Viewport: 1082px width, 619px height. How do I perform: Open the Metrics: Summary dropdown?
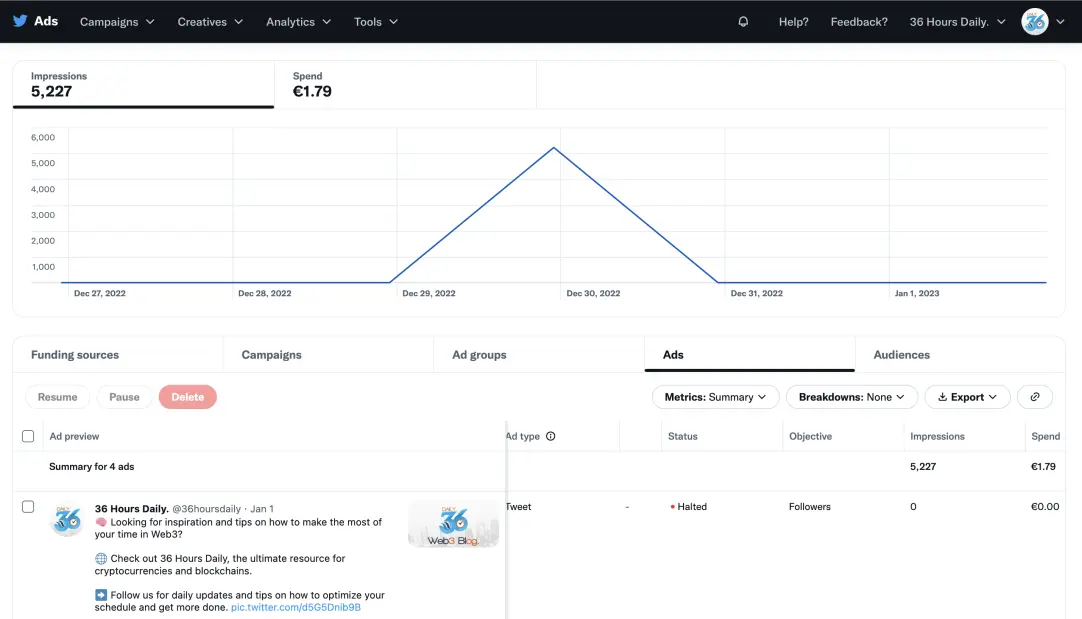click(x=716, y=397)
